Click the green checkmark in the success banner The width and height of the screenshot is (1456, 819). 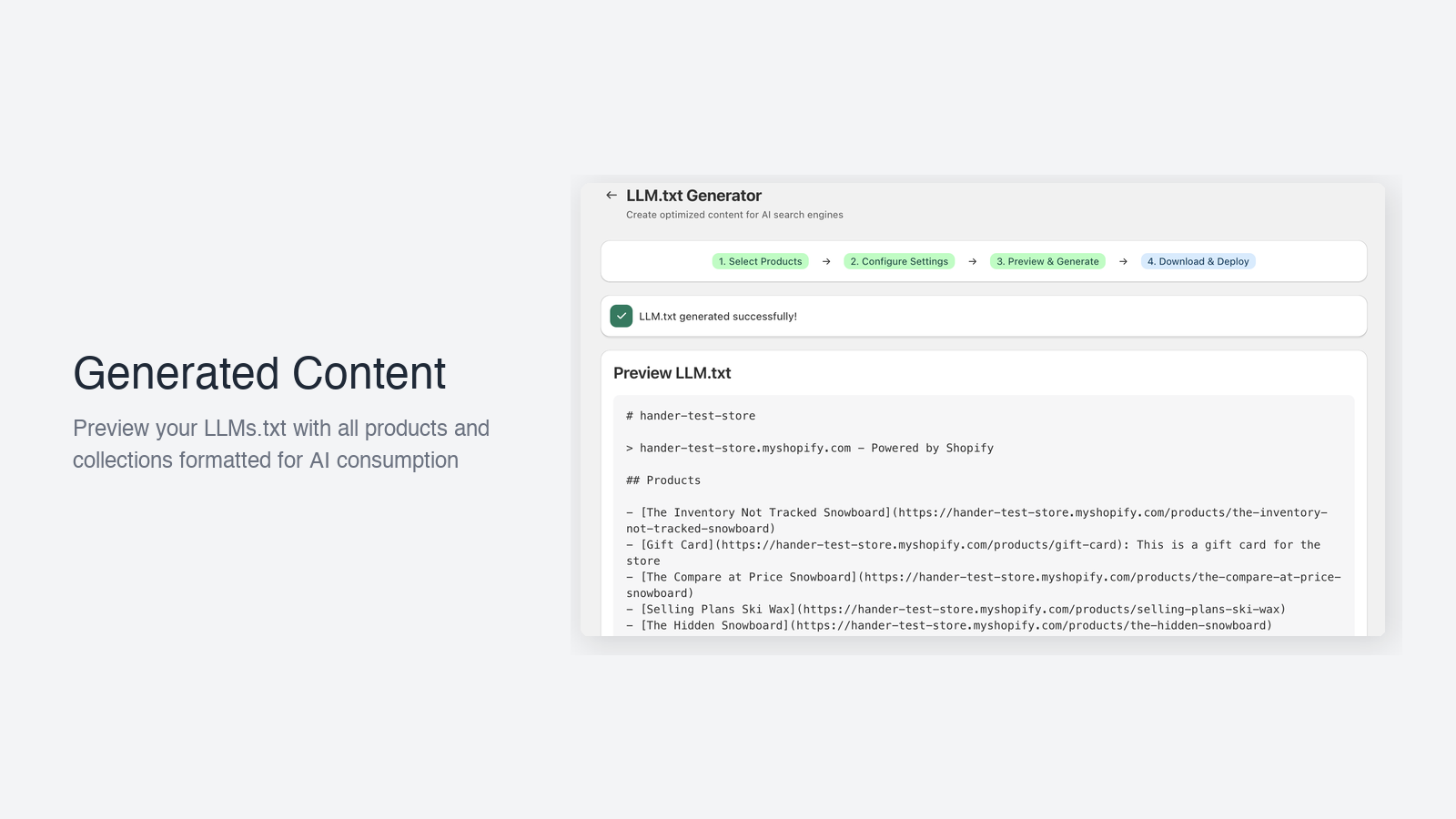point(621,316)
